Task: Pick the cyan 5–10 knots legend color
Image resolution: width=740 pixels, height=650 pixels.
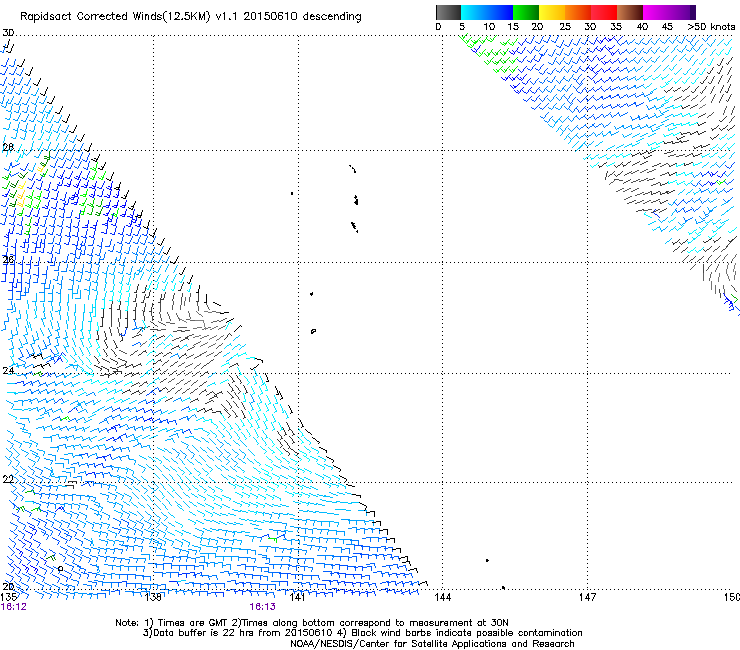Action: pyautogui.click(x=474, y=12)
